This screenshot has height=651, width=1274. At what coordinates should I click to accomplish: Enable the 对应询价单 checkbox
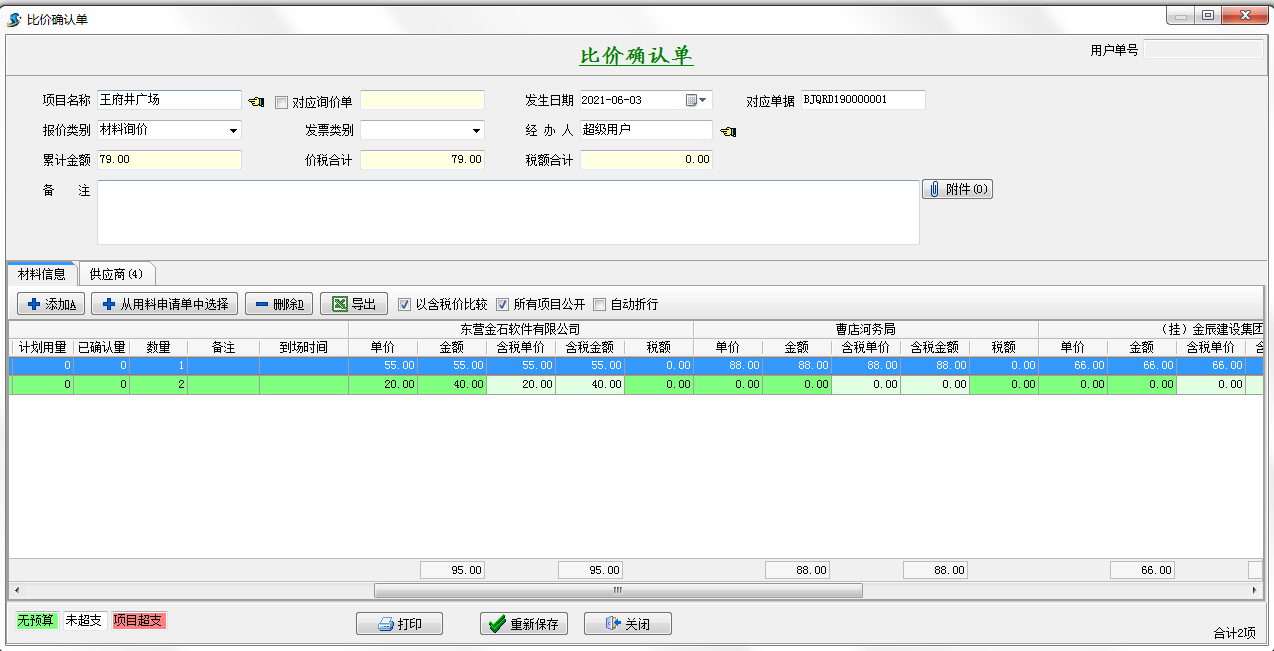pyautogui.click(x=282, y=102)
